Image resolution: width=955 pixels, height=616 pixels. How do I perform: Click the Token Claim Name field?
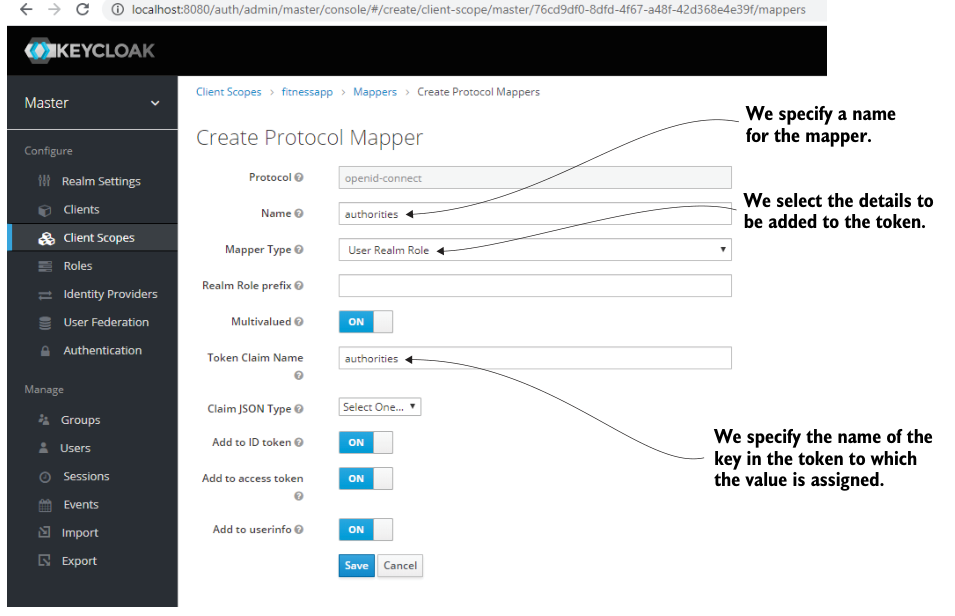click(535, 358)
